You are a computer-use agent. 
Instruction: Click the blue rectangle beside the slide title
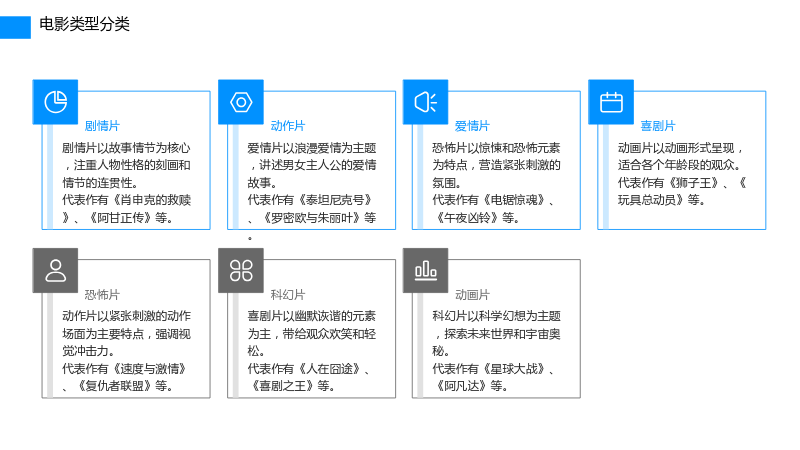(x=15, y=28)
